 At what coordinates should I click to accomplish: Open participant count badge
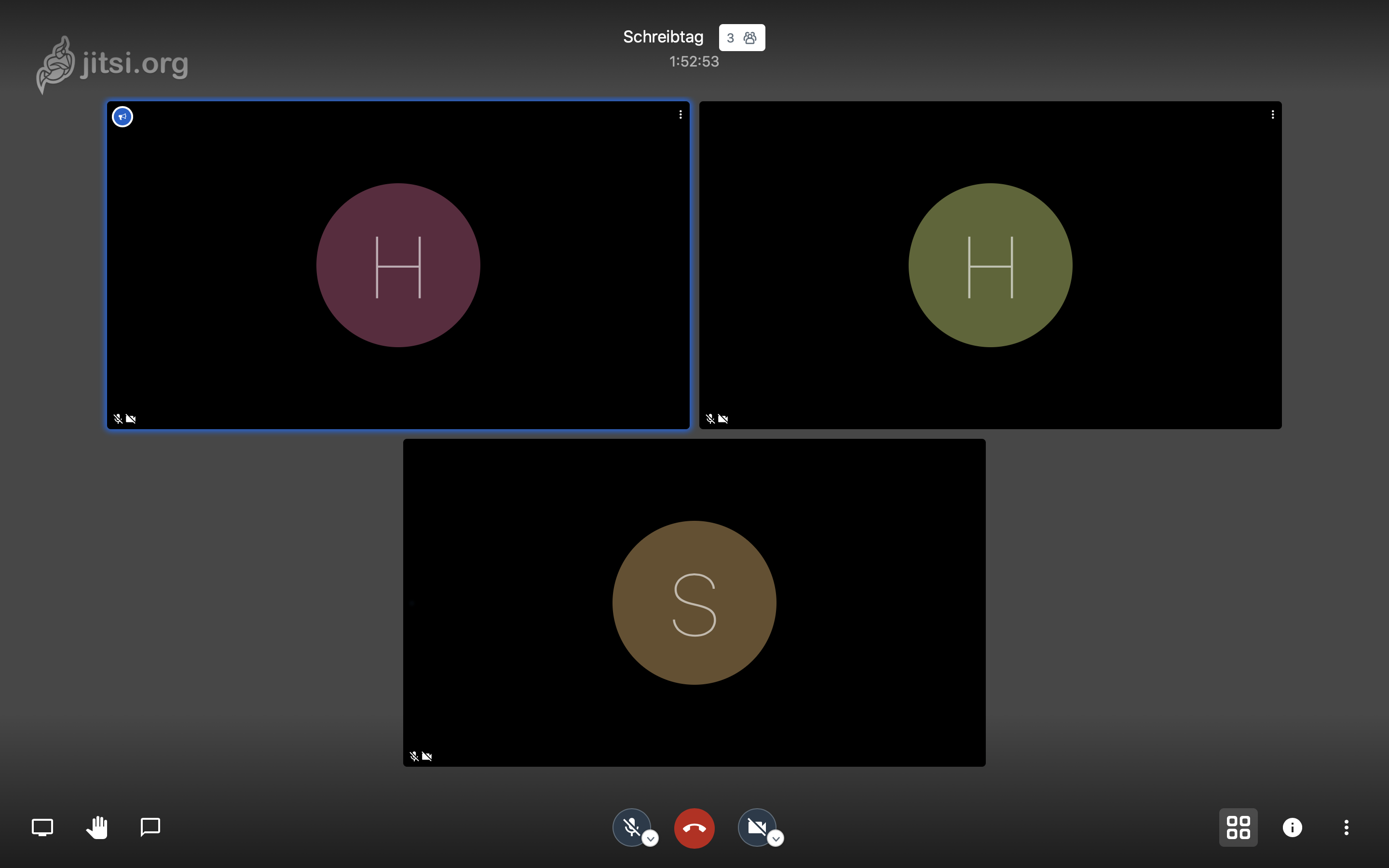click(742, 37)
